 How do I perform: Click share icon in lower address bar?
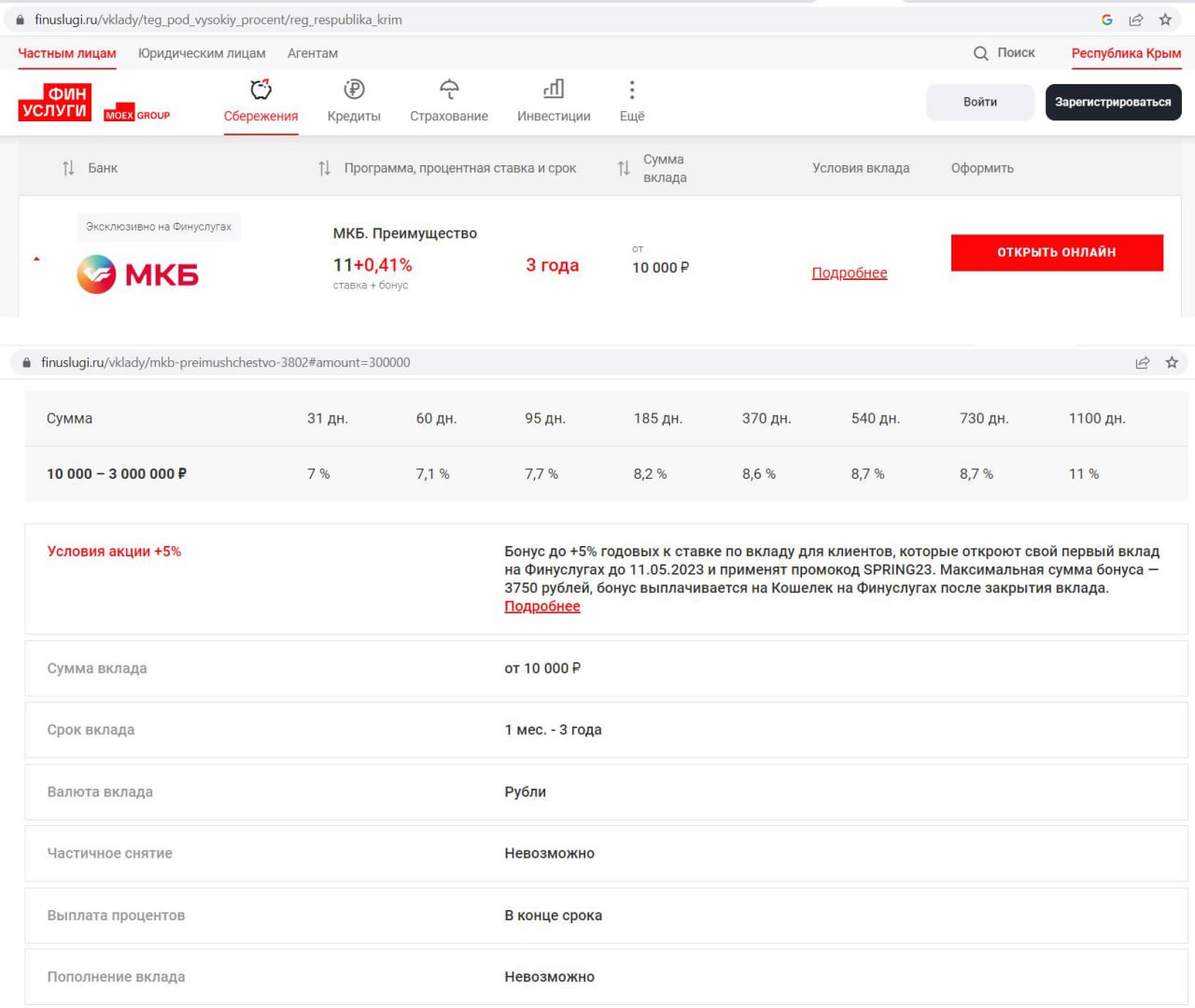[1143, 362]
